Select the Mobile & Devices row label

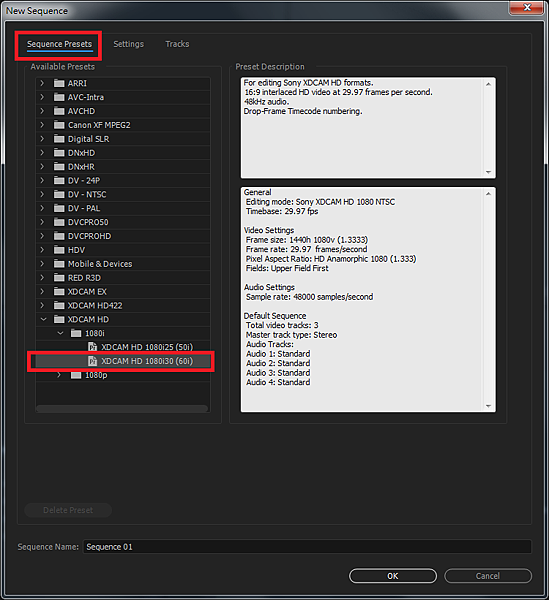coord(100,264)
